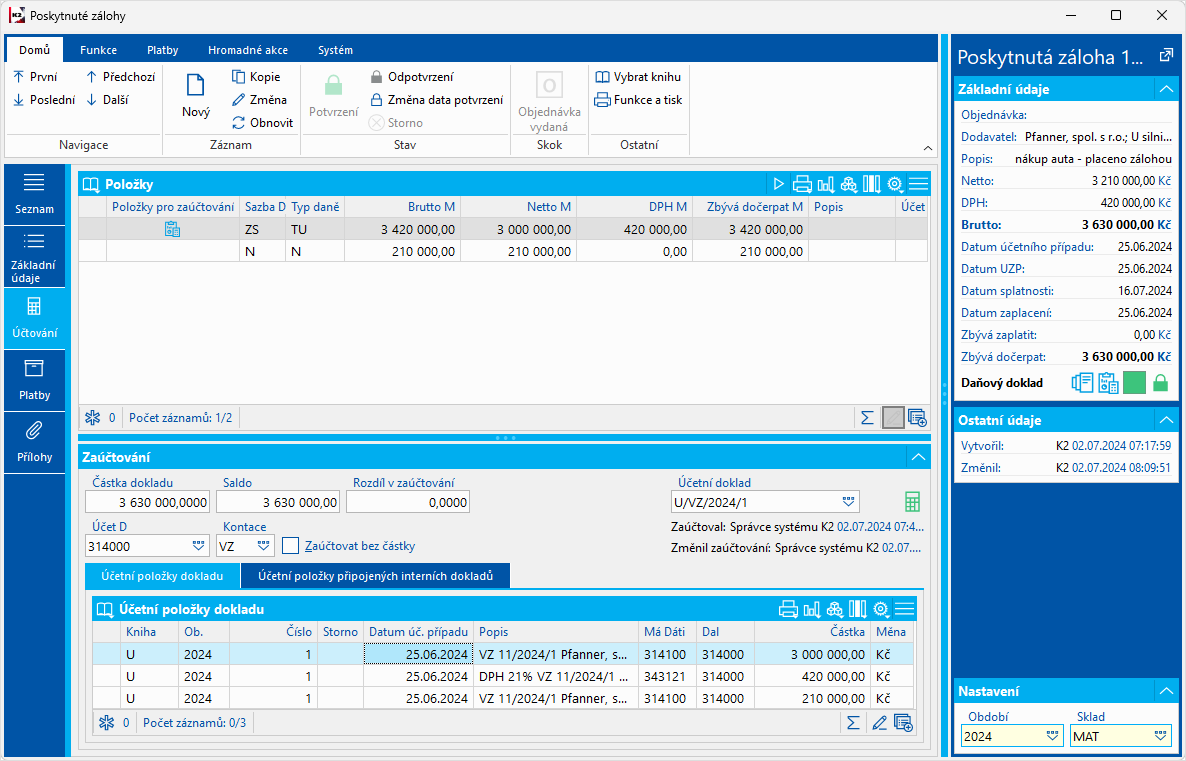Click the pencil edit icon in accounting items footer
The width and height of the screenshot is (1186, 761).
879,722
